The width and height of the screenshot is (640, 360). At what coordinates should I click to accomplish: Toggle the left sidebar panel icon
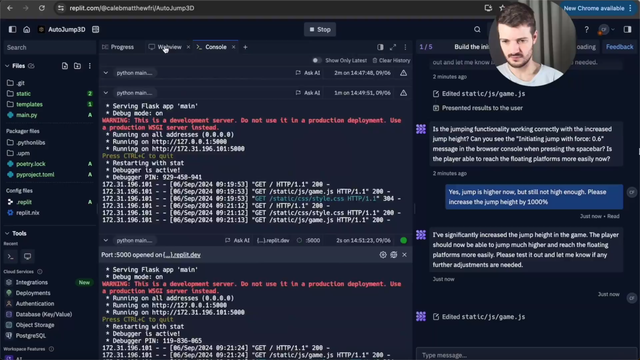[12, 29]
